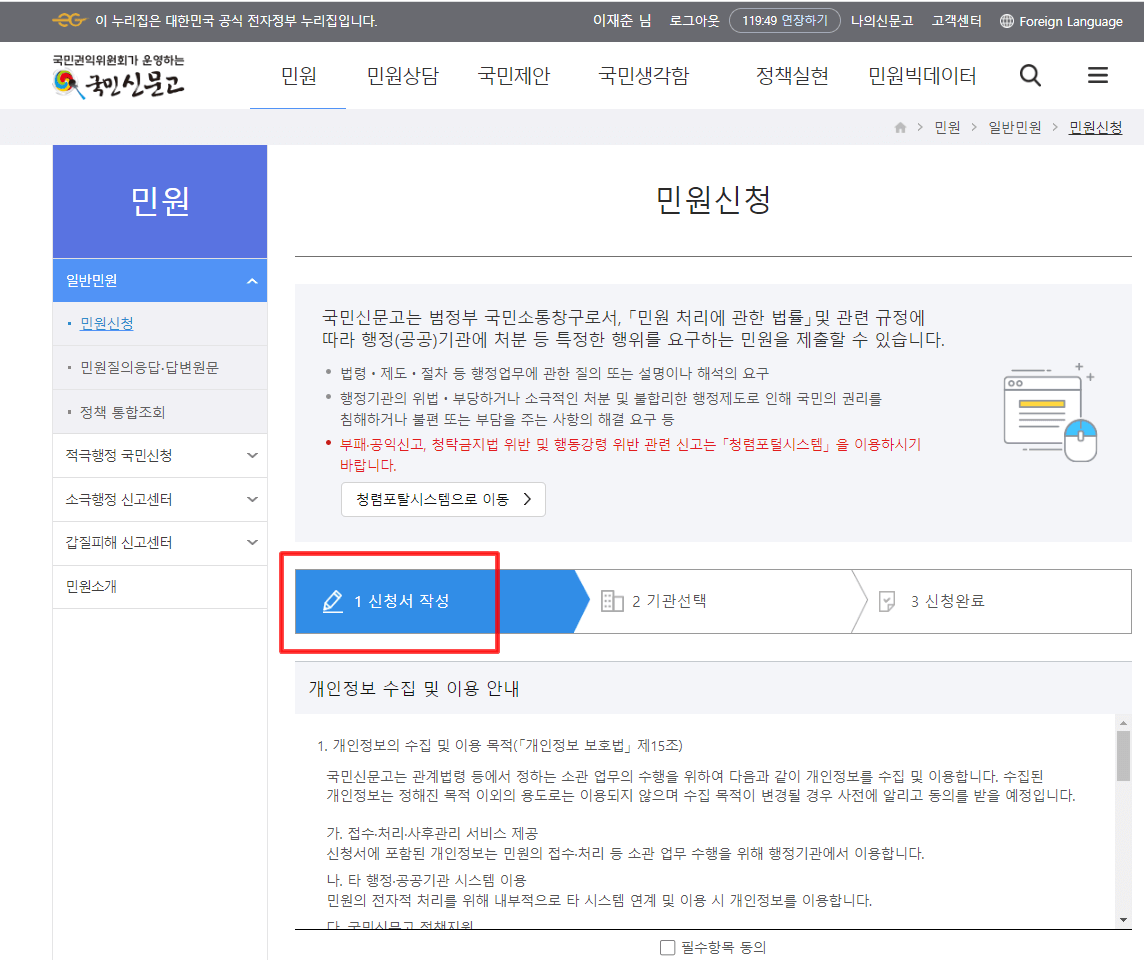Open the site search magnifier
Screen dimensions: 1144x960
[1030, 75]
